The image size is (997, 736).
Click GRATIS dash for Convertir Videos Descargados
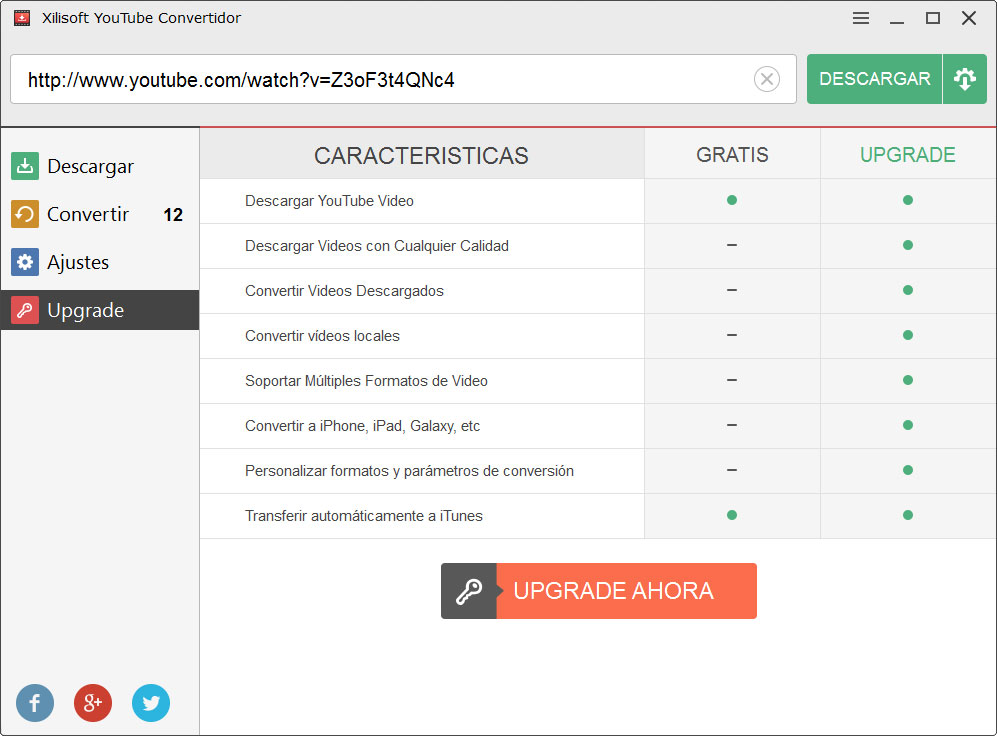pos(732,290)
